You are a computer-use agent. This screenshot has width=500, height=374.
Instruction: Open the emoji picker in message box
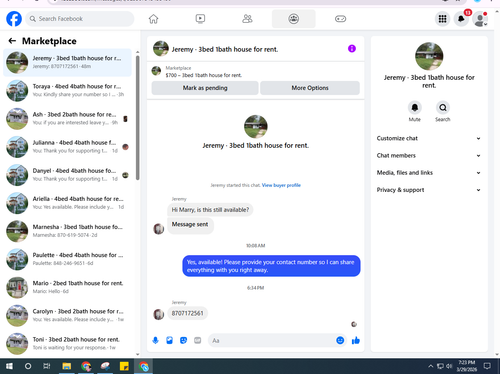tap(340, 340)
